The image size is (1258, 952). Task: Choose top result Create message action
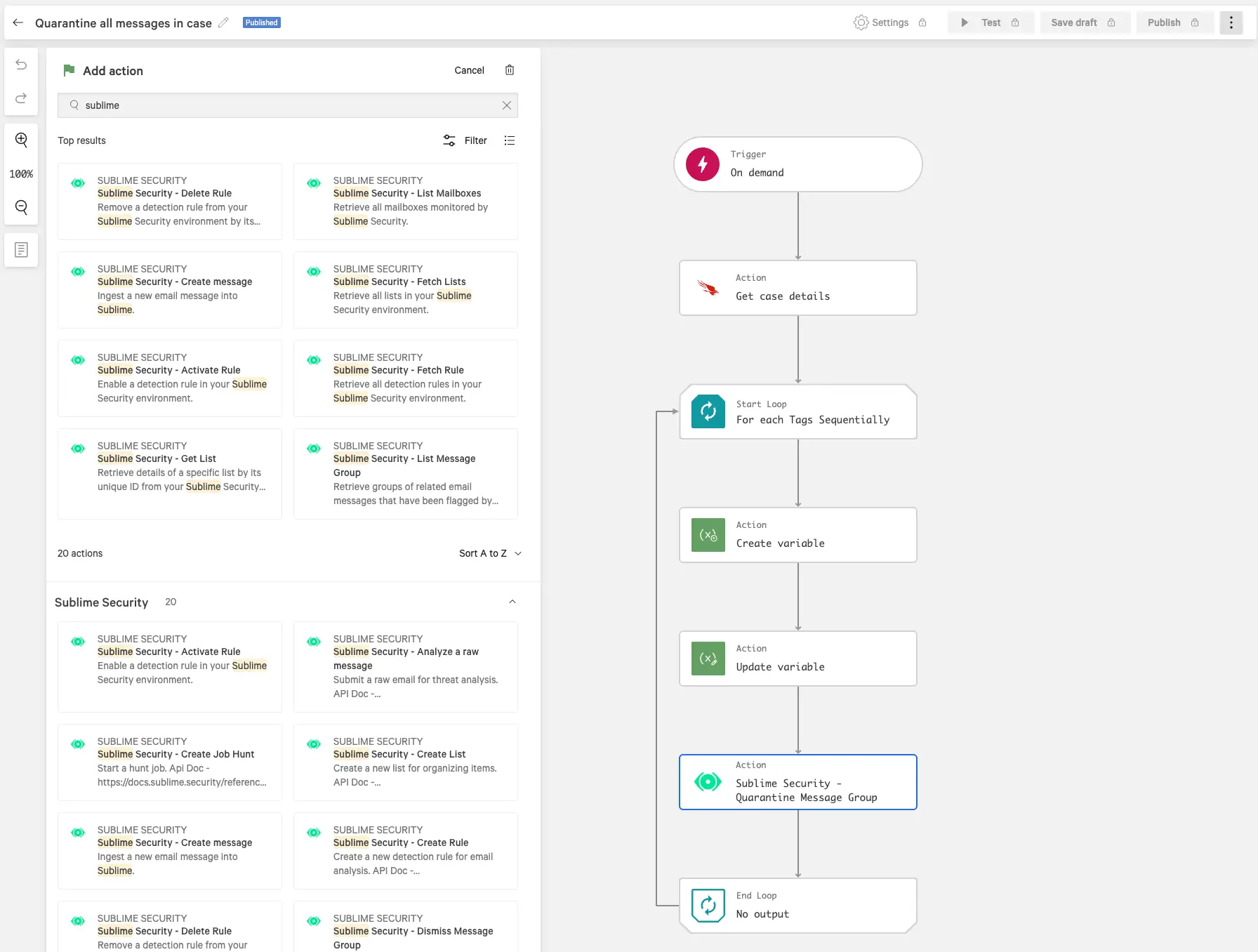coord(170,290)
